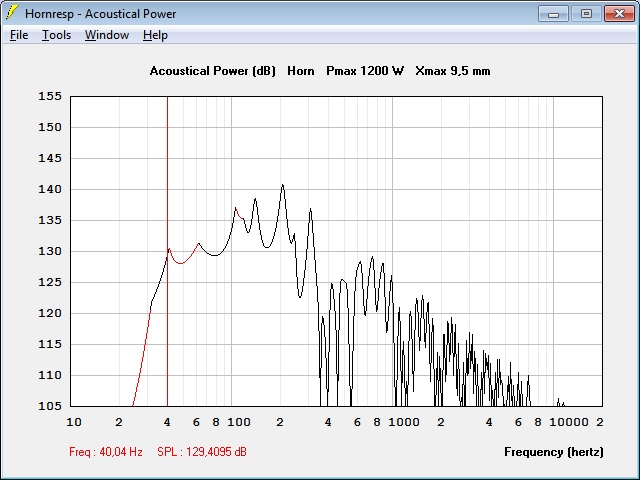
Task: Click the 100 x-axis label
Action: tap(239, 422)
